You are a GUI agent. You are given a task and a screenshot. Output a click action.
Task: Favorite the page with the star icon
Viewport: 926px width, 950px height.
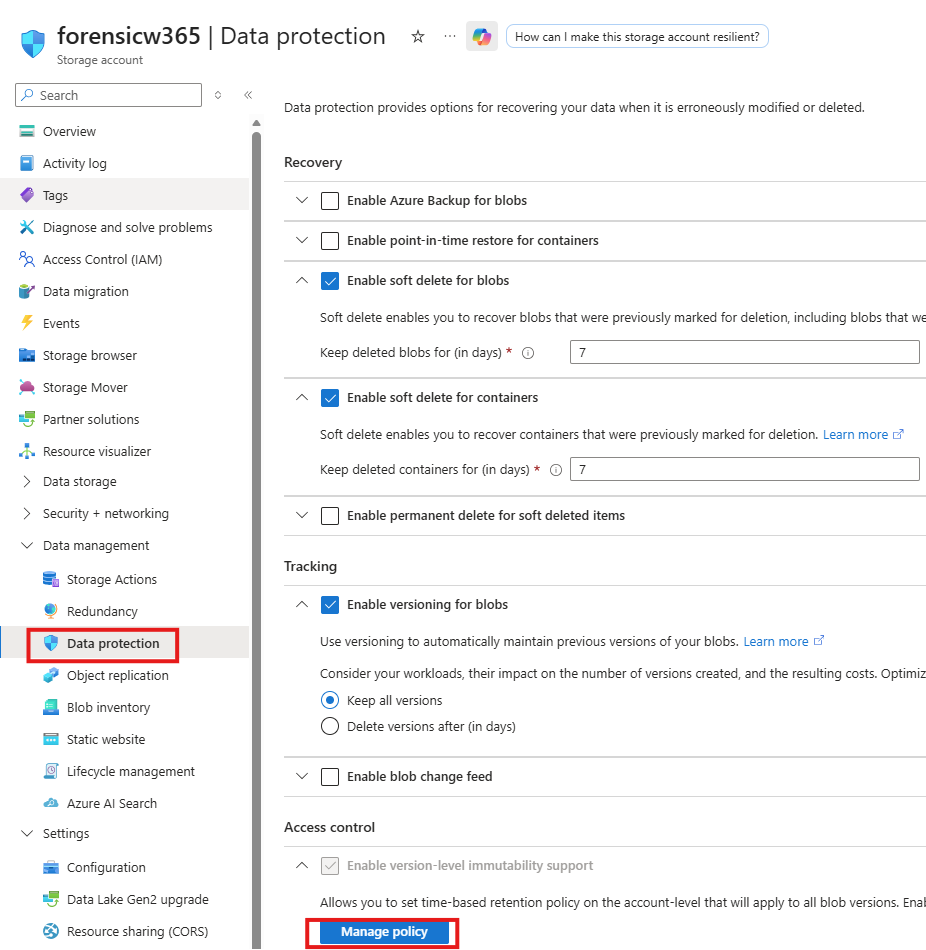(x=418, y=36)
